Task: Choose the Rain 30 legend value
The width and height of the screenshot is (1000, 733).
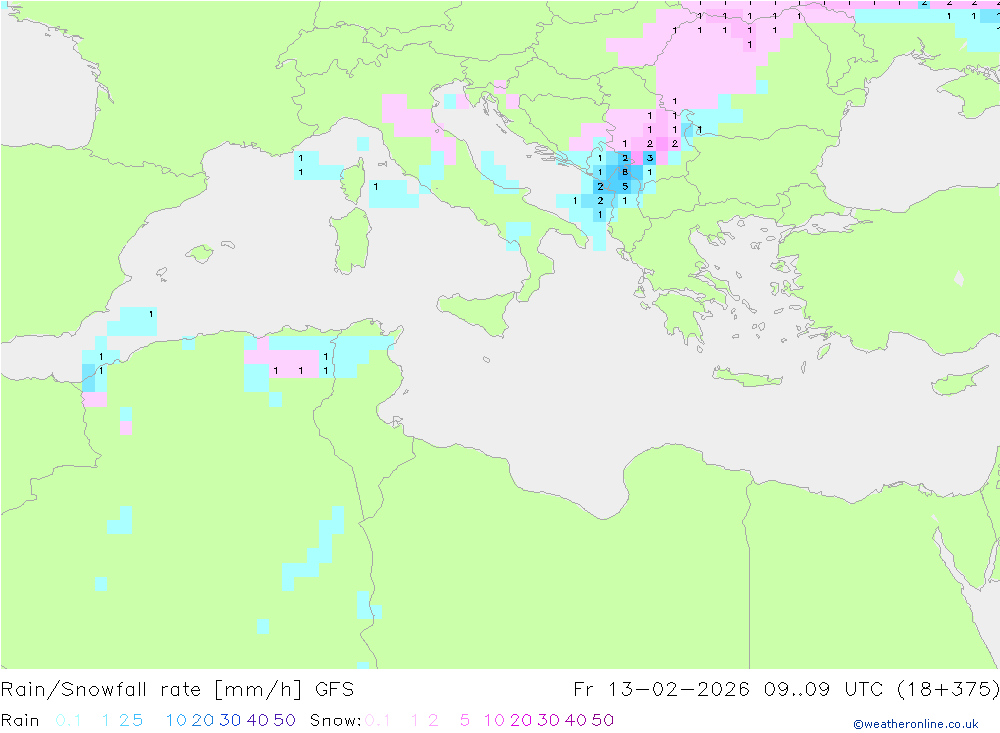Action: click(x=230, y=720)
